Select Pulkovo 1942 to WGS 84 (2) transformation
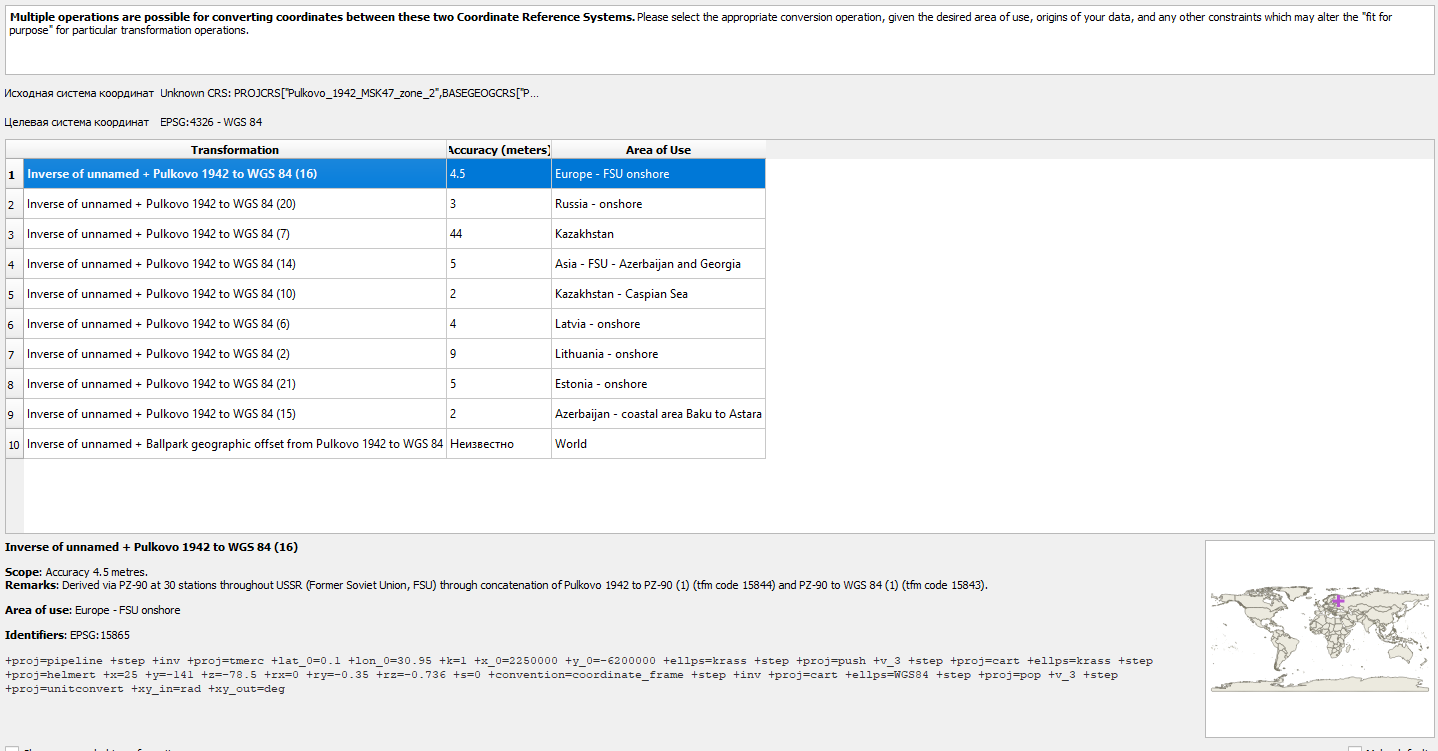The width and height of the screenshot is (1438, 751). 235,354
